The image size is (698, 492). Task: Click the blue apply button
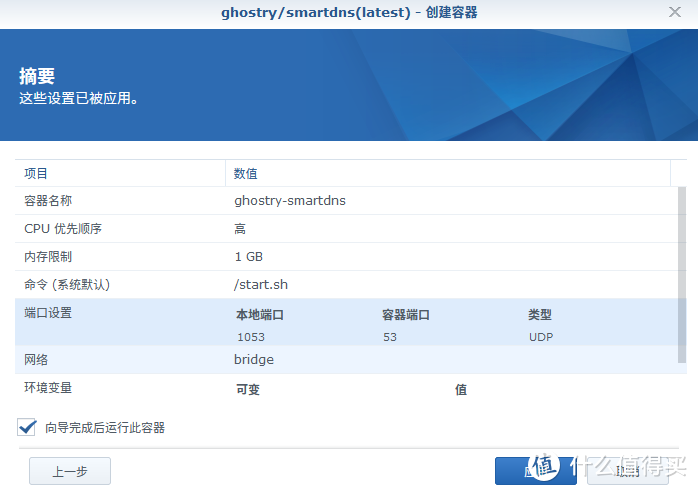[x=536, y=471]
